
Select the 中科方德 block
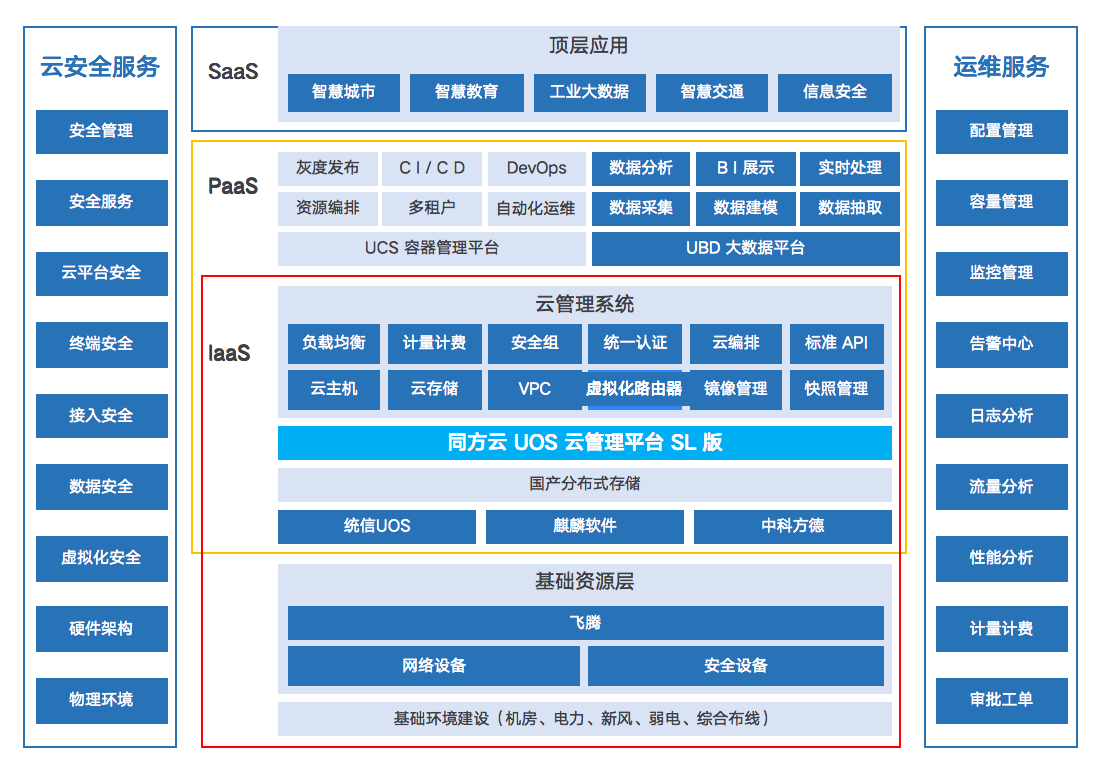point(793,527)
